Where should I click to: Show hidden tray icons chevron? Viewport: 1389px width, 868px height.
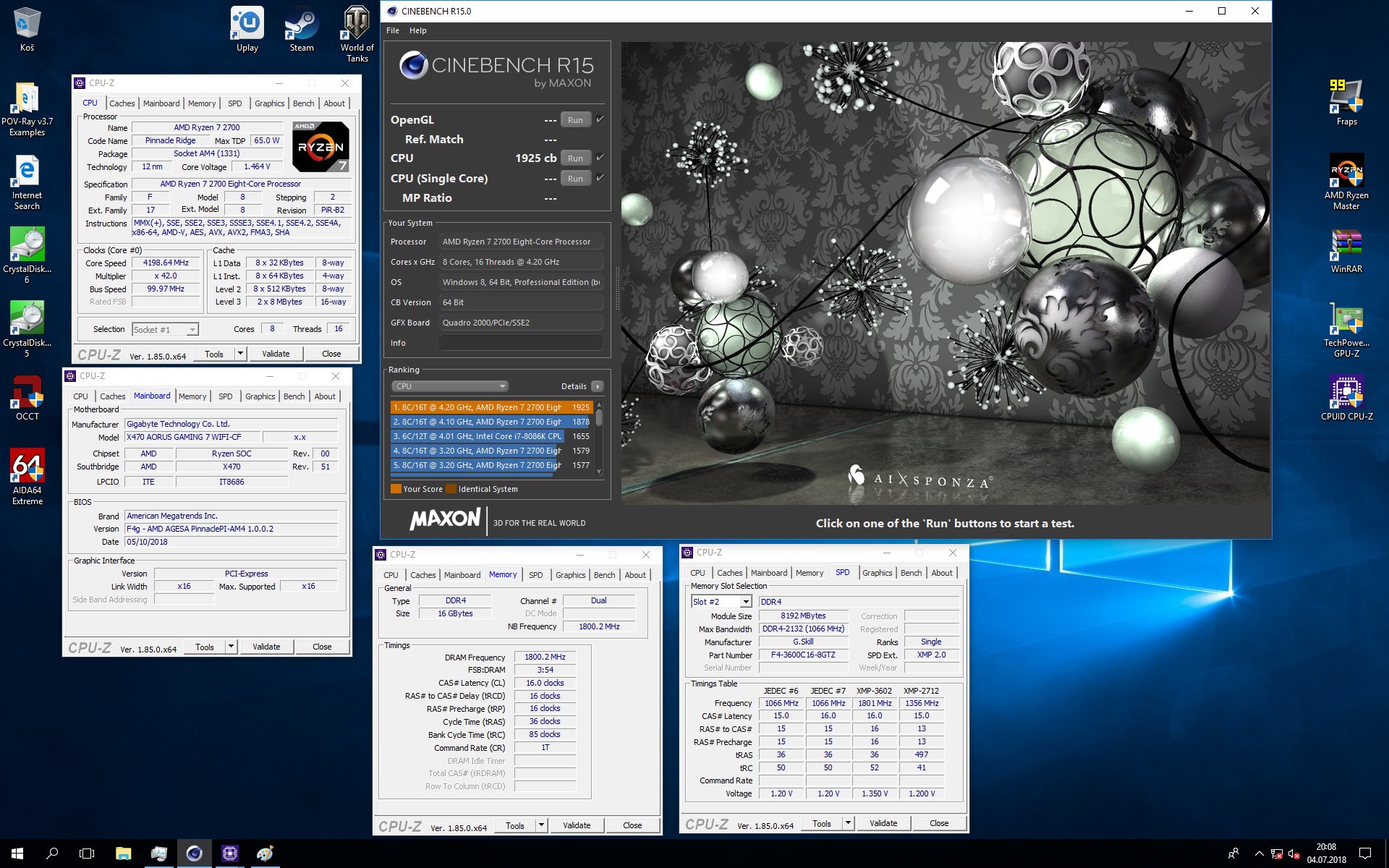pyautogui.click(x=1259, y=854)
